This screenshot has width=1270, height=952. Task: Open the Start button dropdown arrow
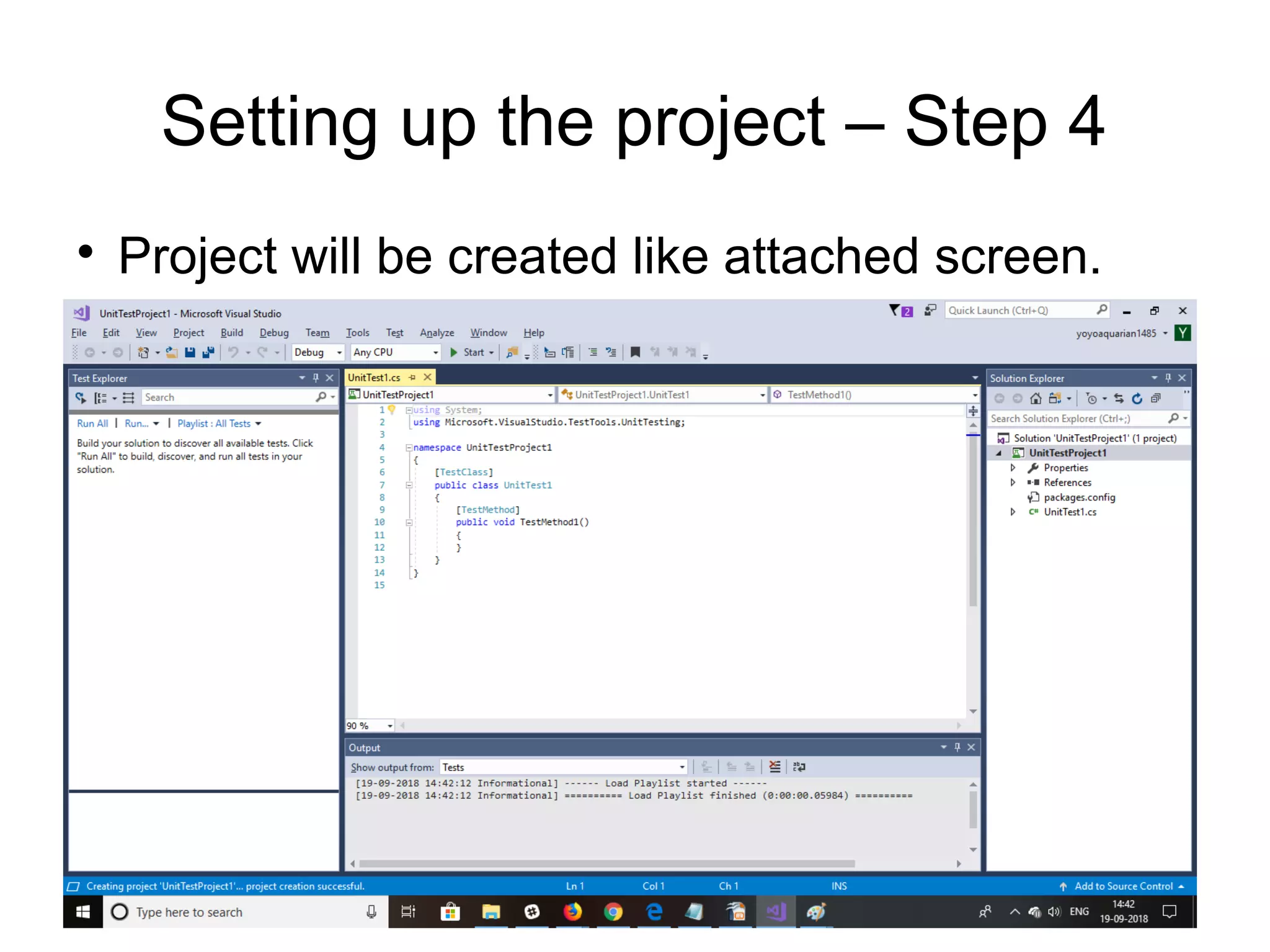click(492, 353)
